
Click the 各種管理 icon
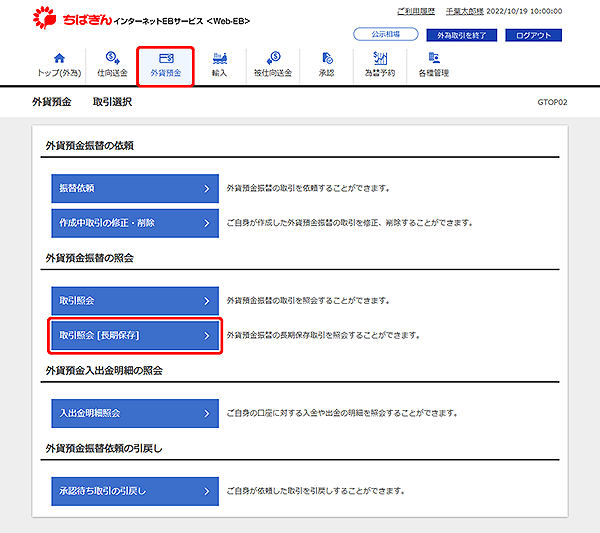coord(434,58)
